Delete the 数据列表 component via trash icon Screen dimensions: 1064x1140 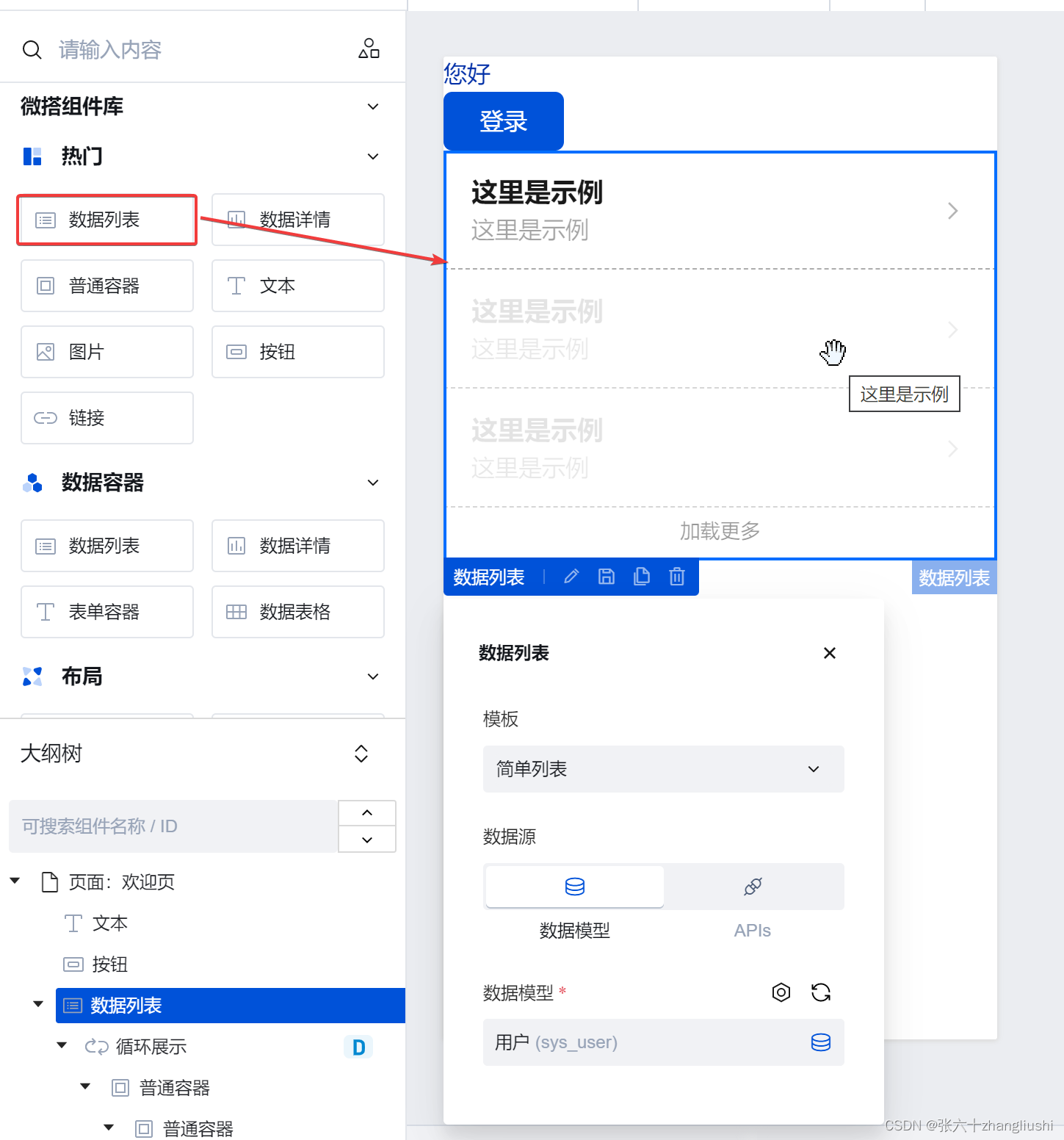(677, 577)
